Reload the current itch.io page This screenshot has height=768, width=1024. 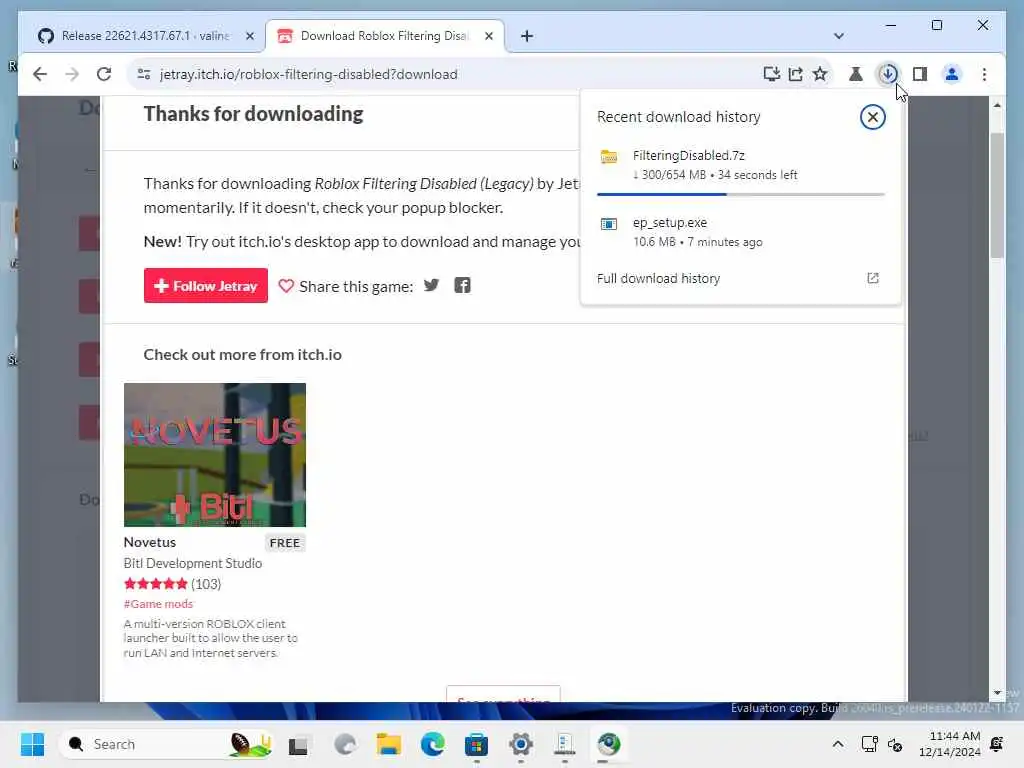[x=104, y=74]
